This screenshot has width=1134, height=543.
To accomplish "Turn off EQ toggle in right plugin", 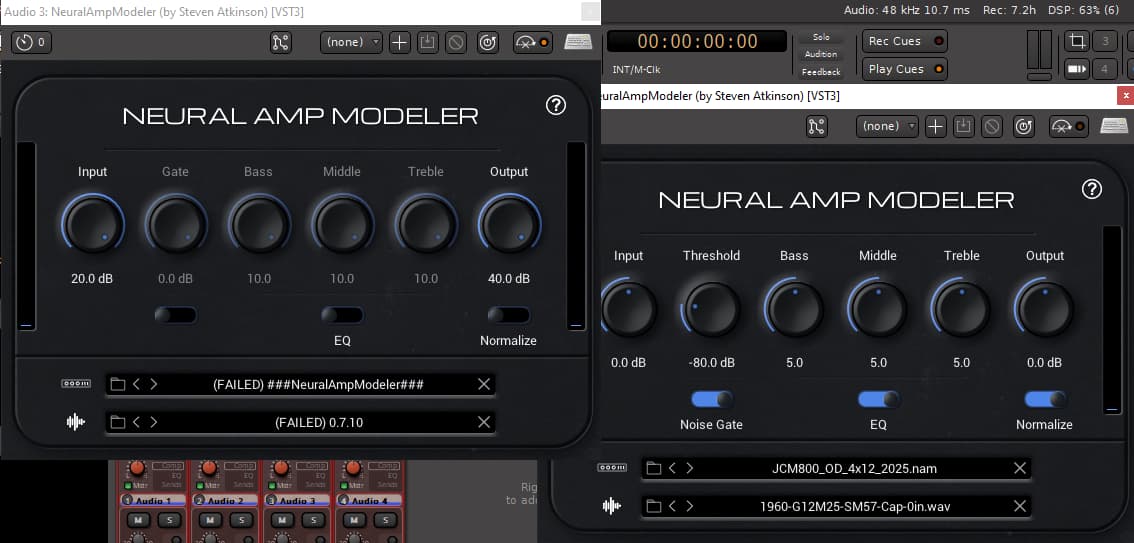I will point(878,399).
